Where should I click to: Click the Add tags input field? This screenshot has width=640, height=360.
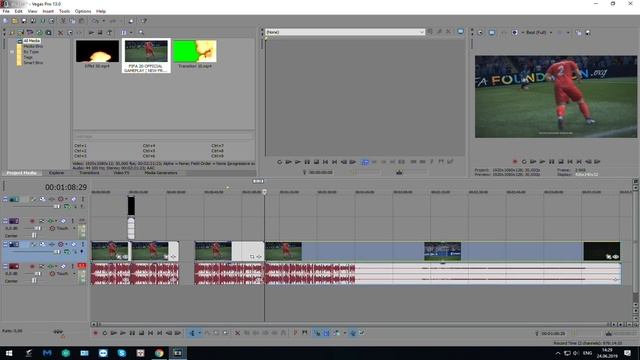pos(163,136)
